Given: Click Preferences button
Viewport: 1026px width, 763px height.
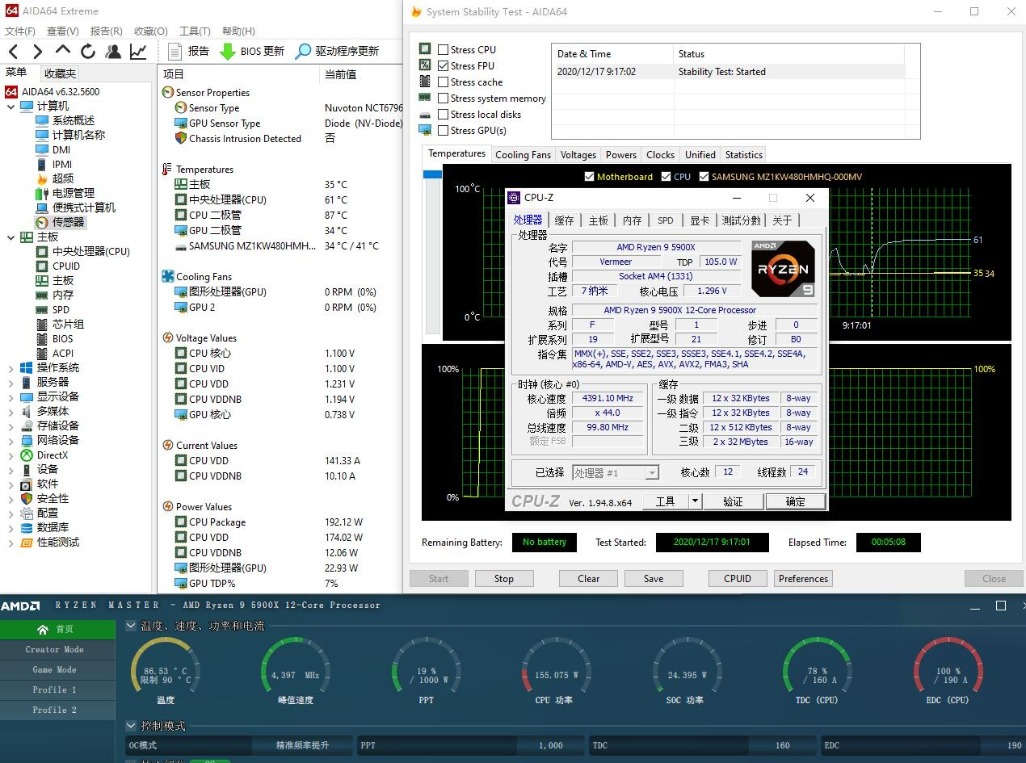Looking at the screenshot, I should [803, 578].
